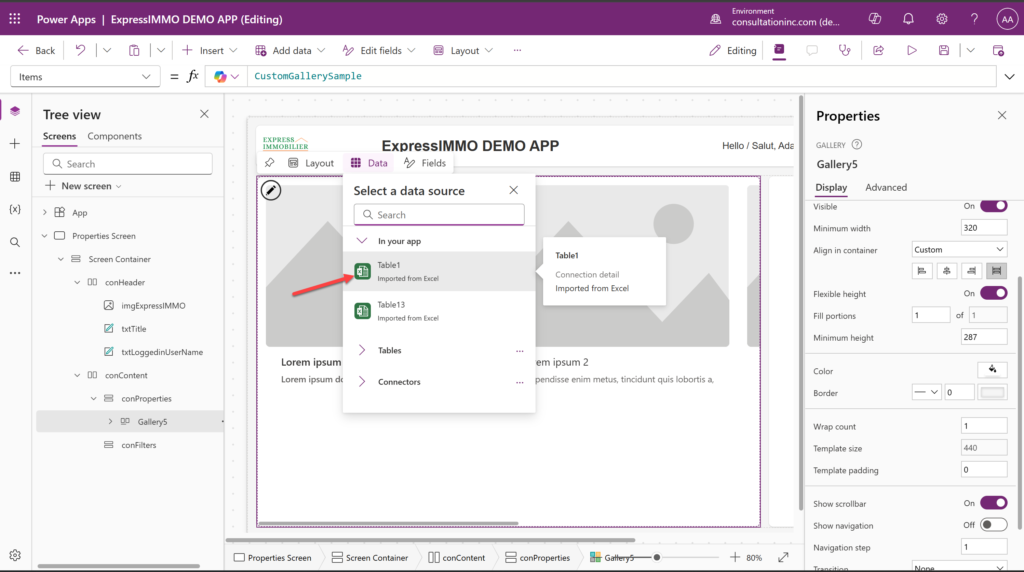Open Variables icon in sidebar
This screenshot has width=1024, height=572.
point(15,209)
